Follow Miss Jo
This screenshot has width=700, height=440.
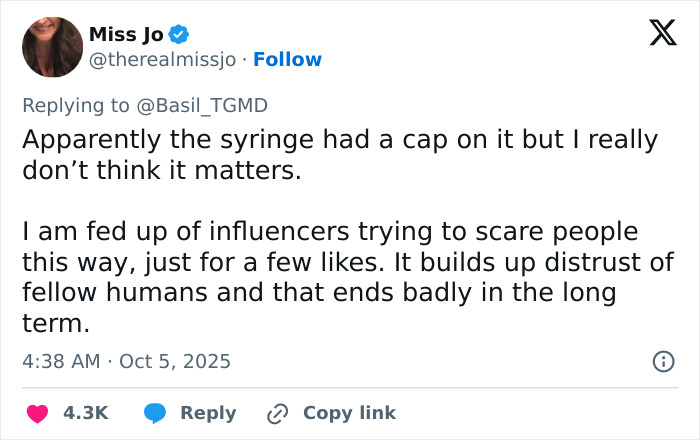point(288,60)
